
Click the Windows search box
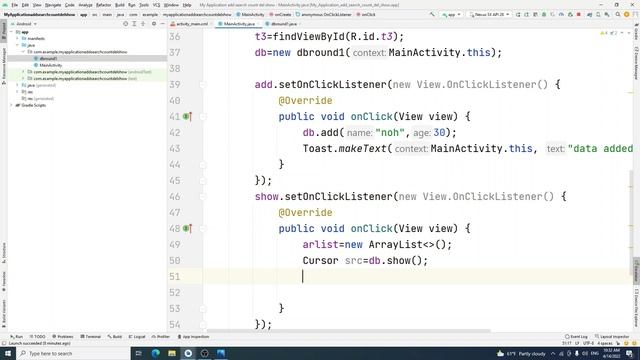[x=73, y=353]
